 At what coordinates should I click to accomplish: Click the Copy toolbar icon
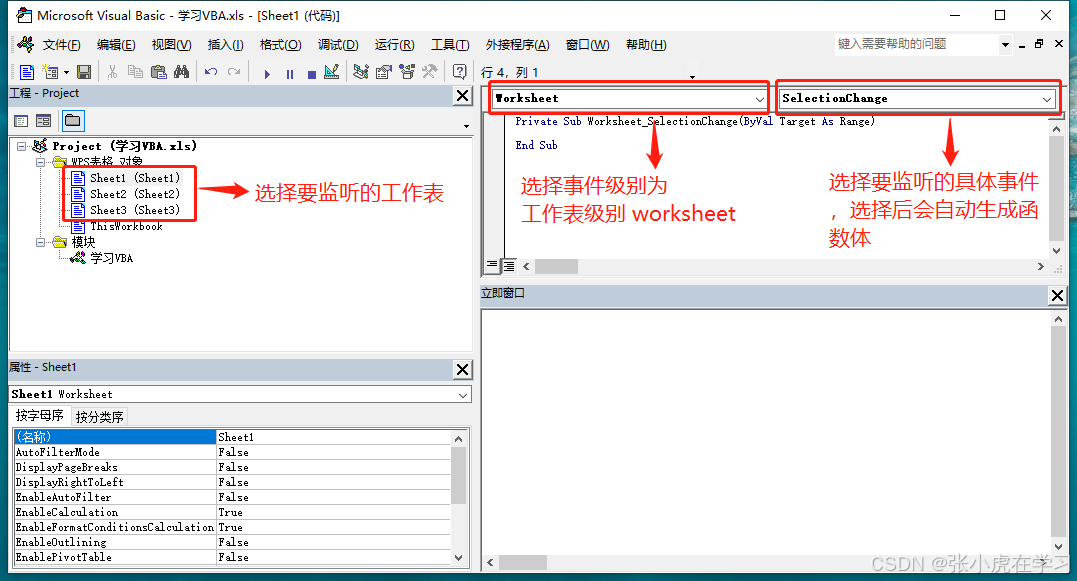135,72
